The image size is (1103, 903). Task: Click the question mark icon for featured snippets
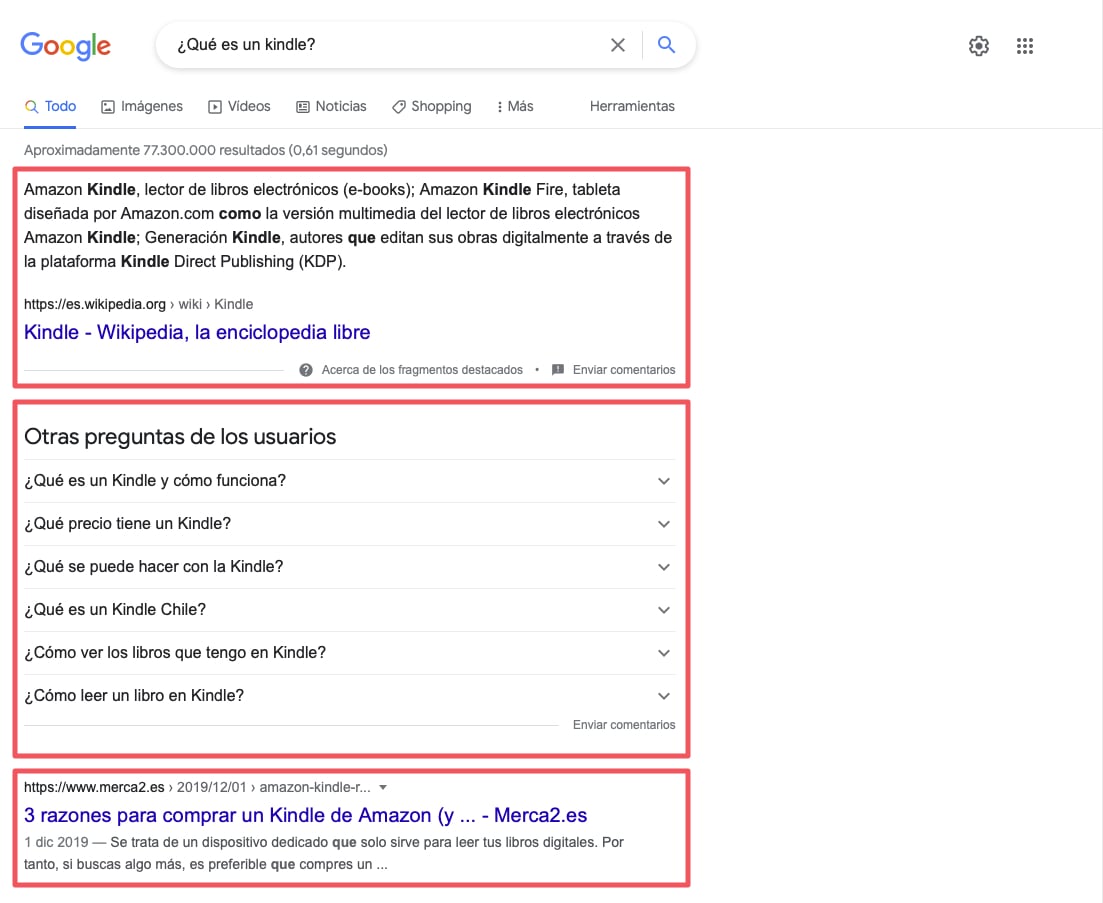[305, 370]
